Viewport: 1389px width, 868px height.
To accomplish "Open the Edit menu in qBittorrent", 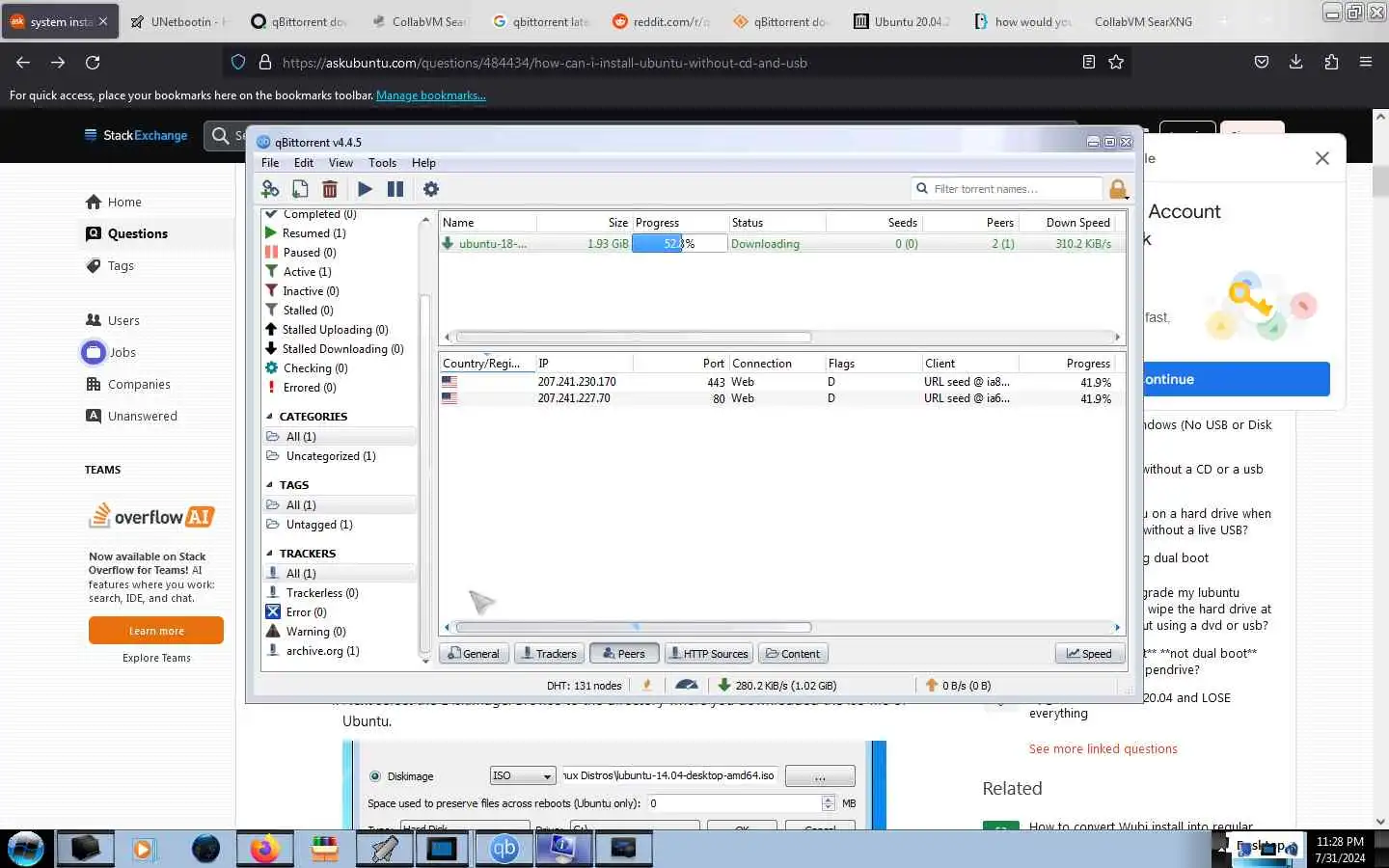I will 304,163.
